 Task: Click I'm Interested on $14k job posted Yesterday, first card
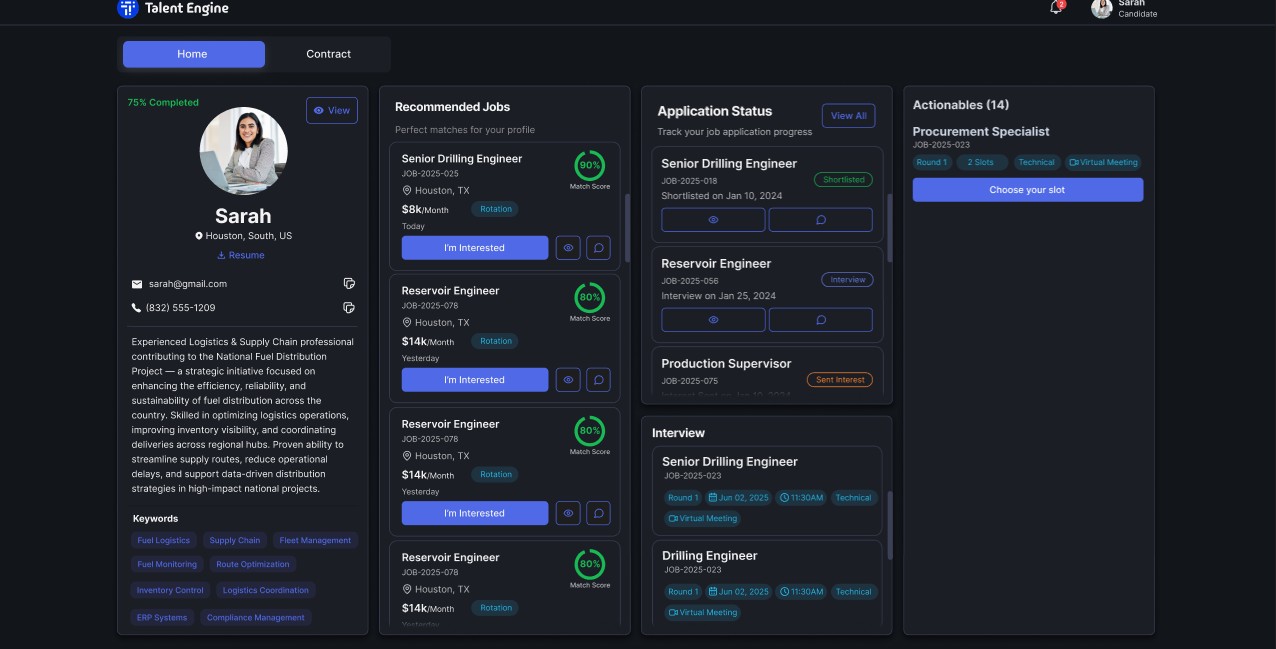[x=475, y=380]
